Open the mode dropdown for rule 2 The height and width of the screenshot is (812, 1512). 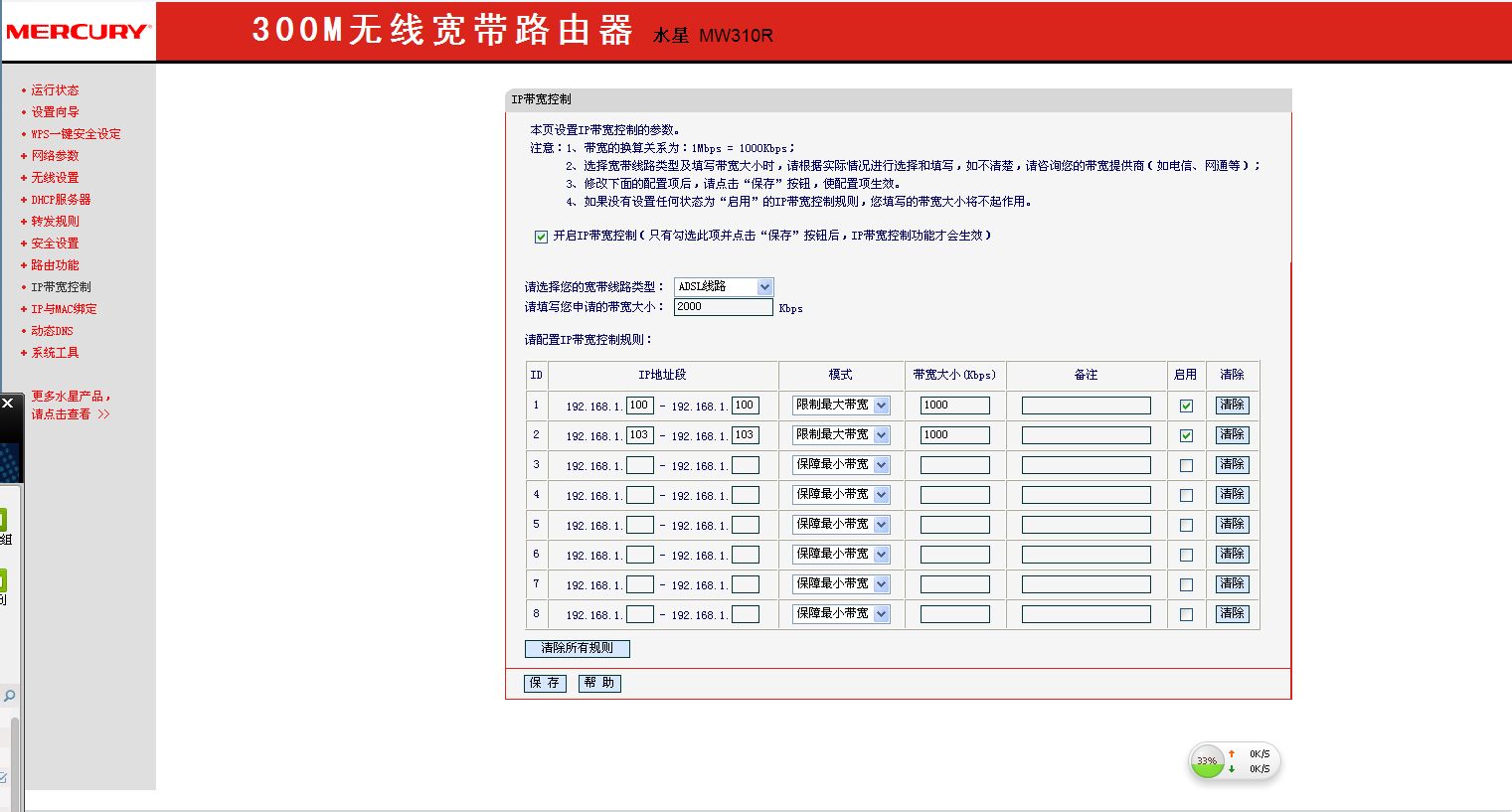[x=841, y=435]
